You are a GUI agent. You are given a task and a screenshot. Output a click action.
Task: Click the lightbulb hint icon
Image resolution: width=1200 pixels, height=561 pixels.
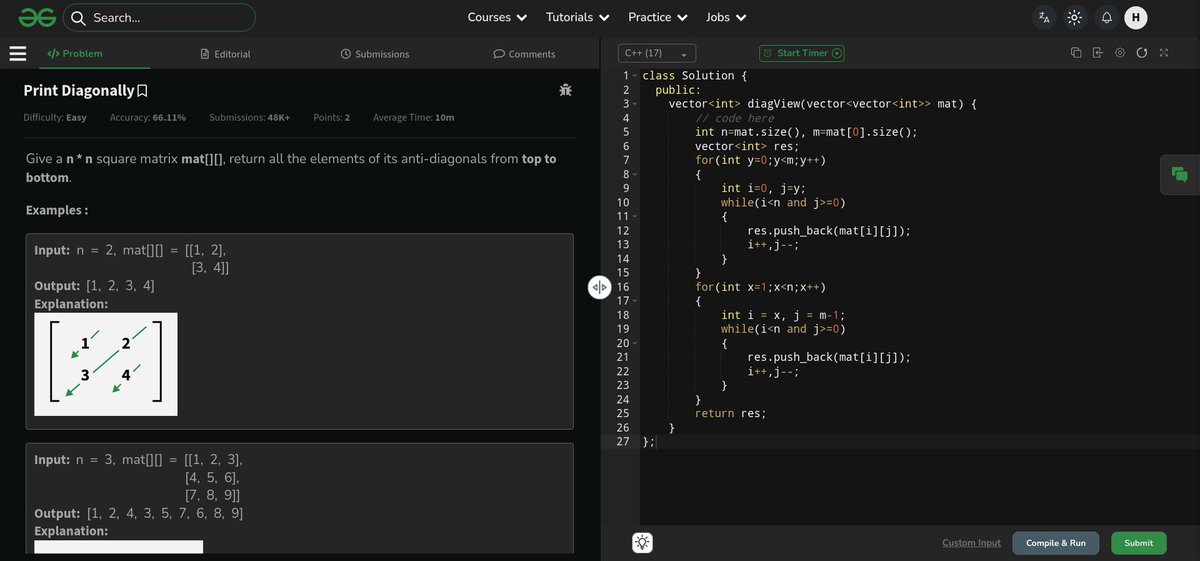[642, 543]
